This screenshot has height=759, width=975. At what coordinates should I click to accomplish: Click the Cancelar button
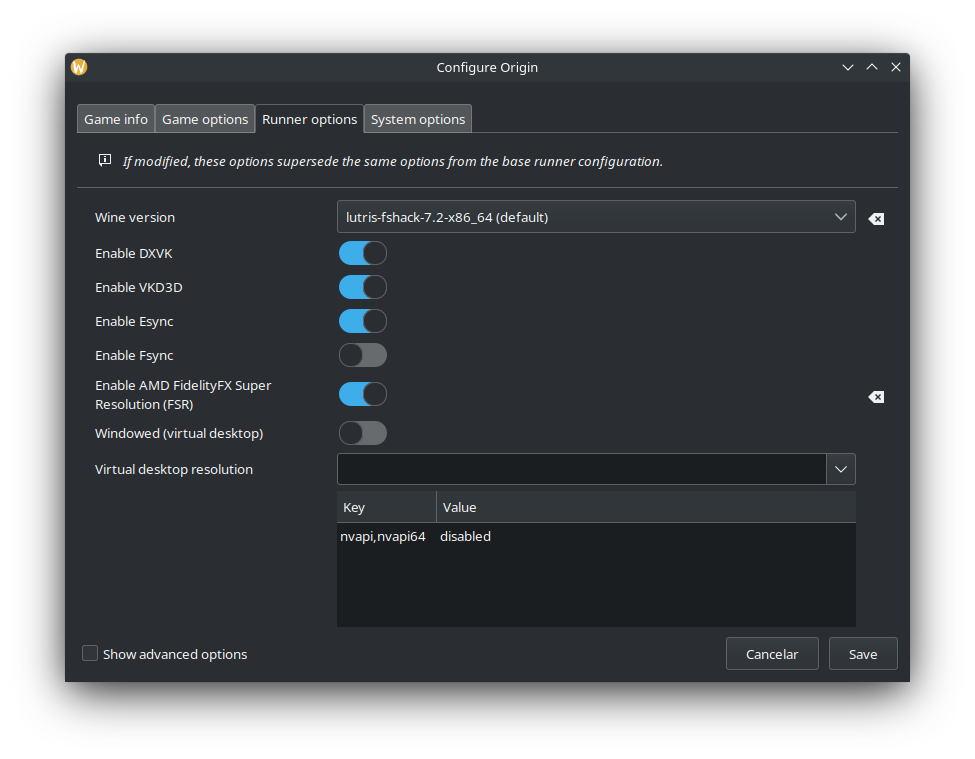coord(772,654)
